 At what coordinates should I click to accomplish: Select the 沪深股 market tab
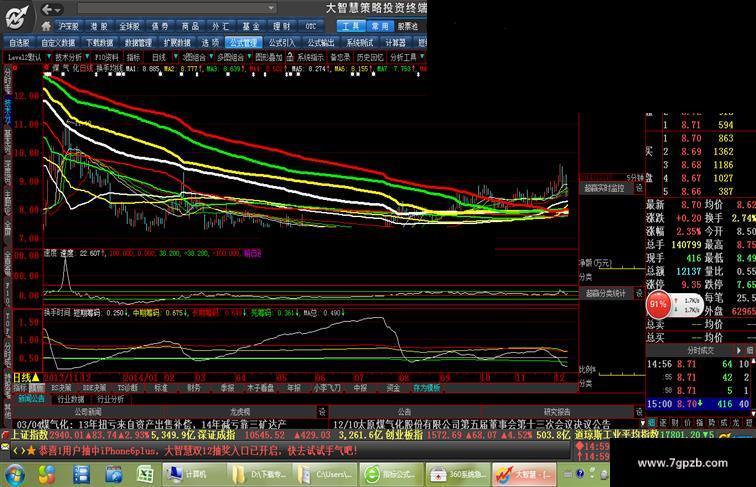coord(68,26)
